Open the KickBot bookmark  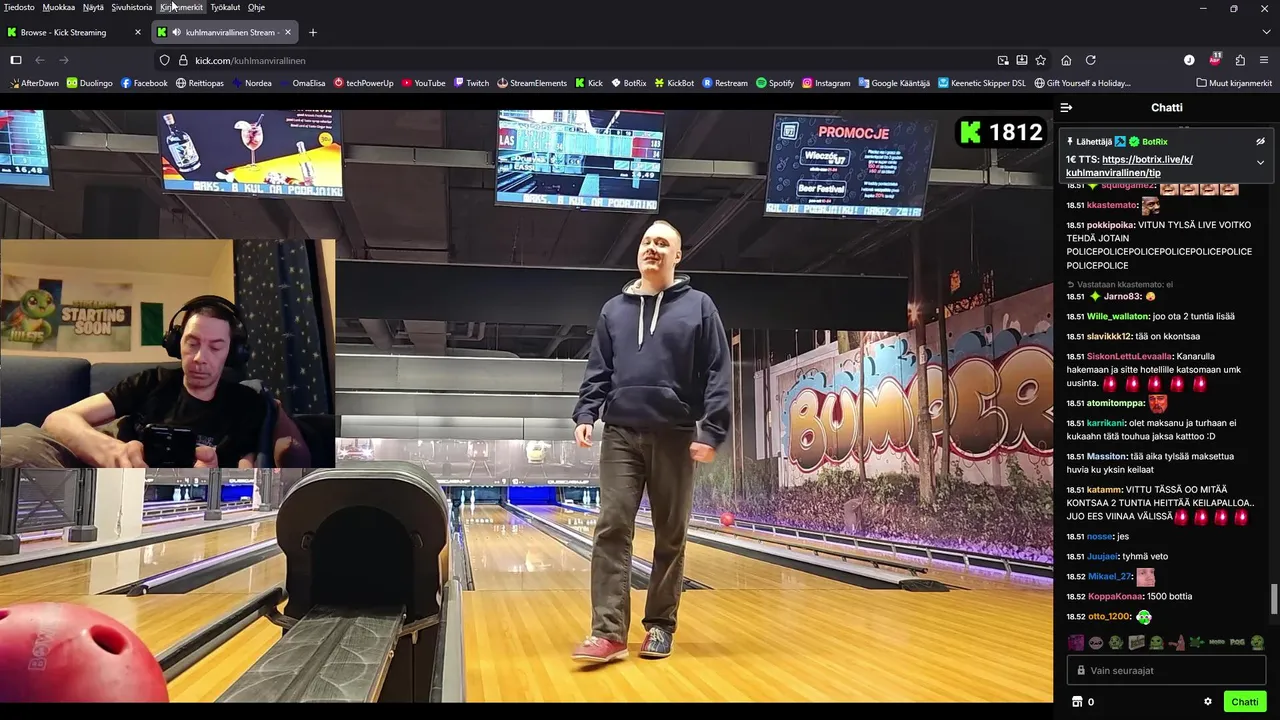point(675,83)
